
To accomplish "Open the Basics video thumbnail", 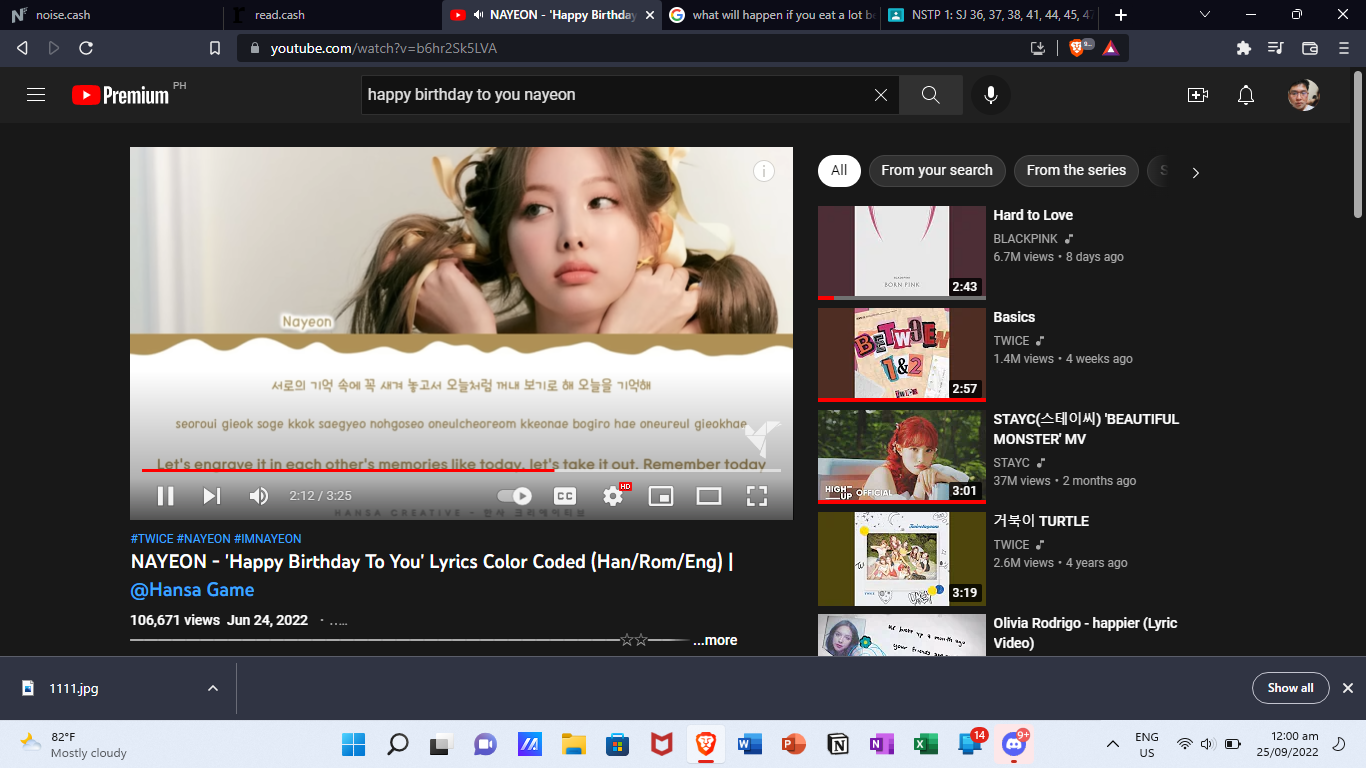I will coord(902,354).
